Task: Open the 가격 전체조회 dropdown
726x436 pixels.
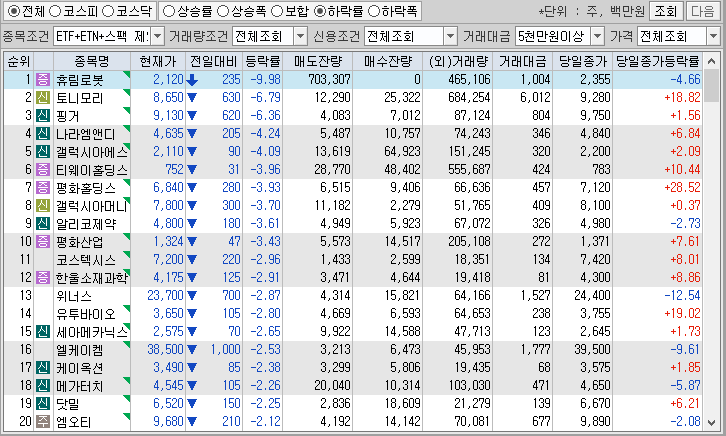Action: tap(713, 36)
